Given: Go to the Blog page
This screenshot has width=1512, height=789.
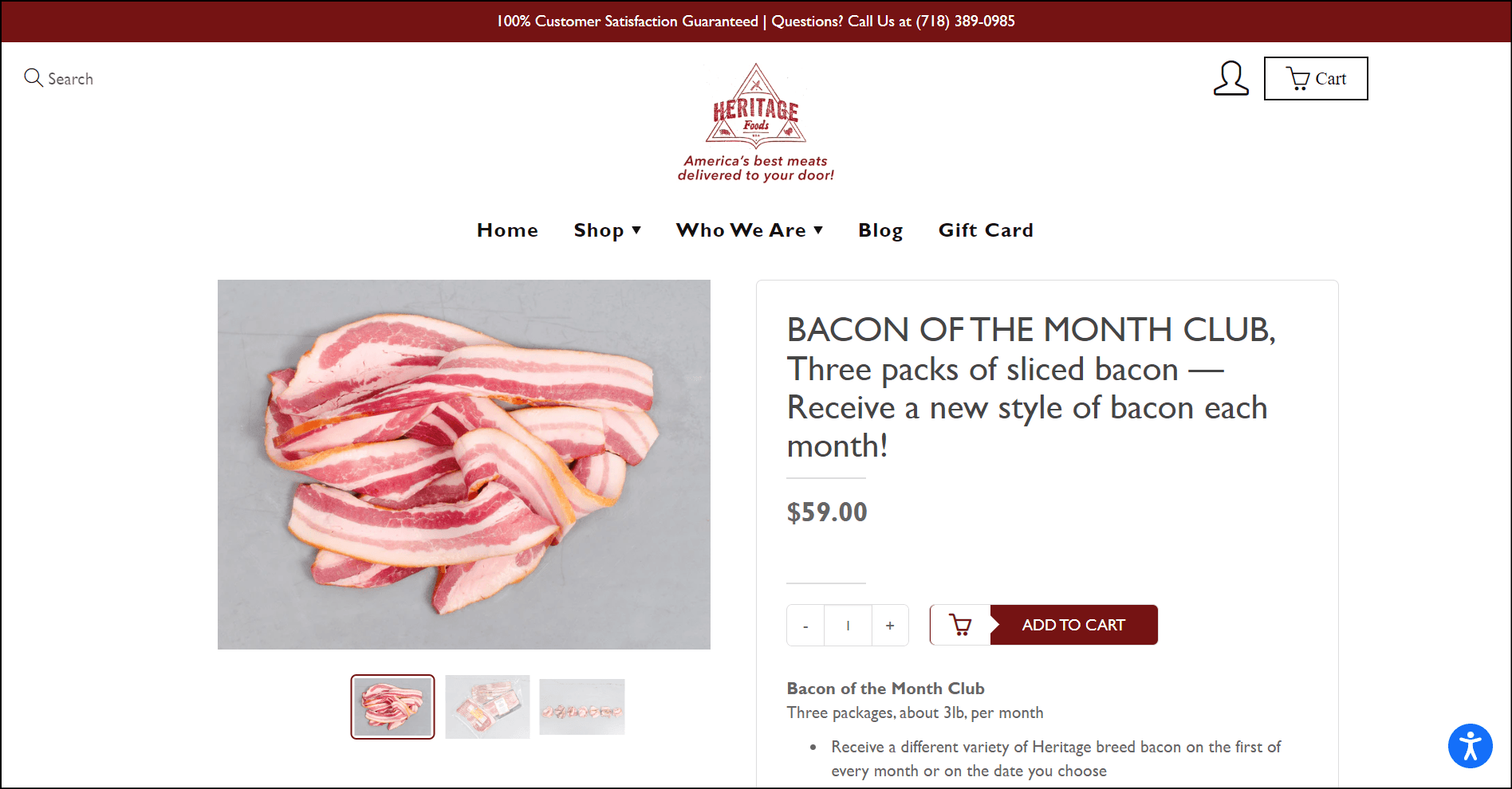Looking at the screenshot, I should 880,230.
